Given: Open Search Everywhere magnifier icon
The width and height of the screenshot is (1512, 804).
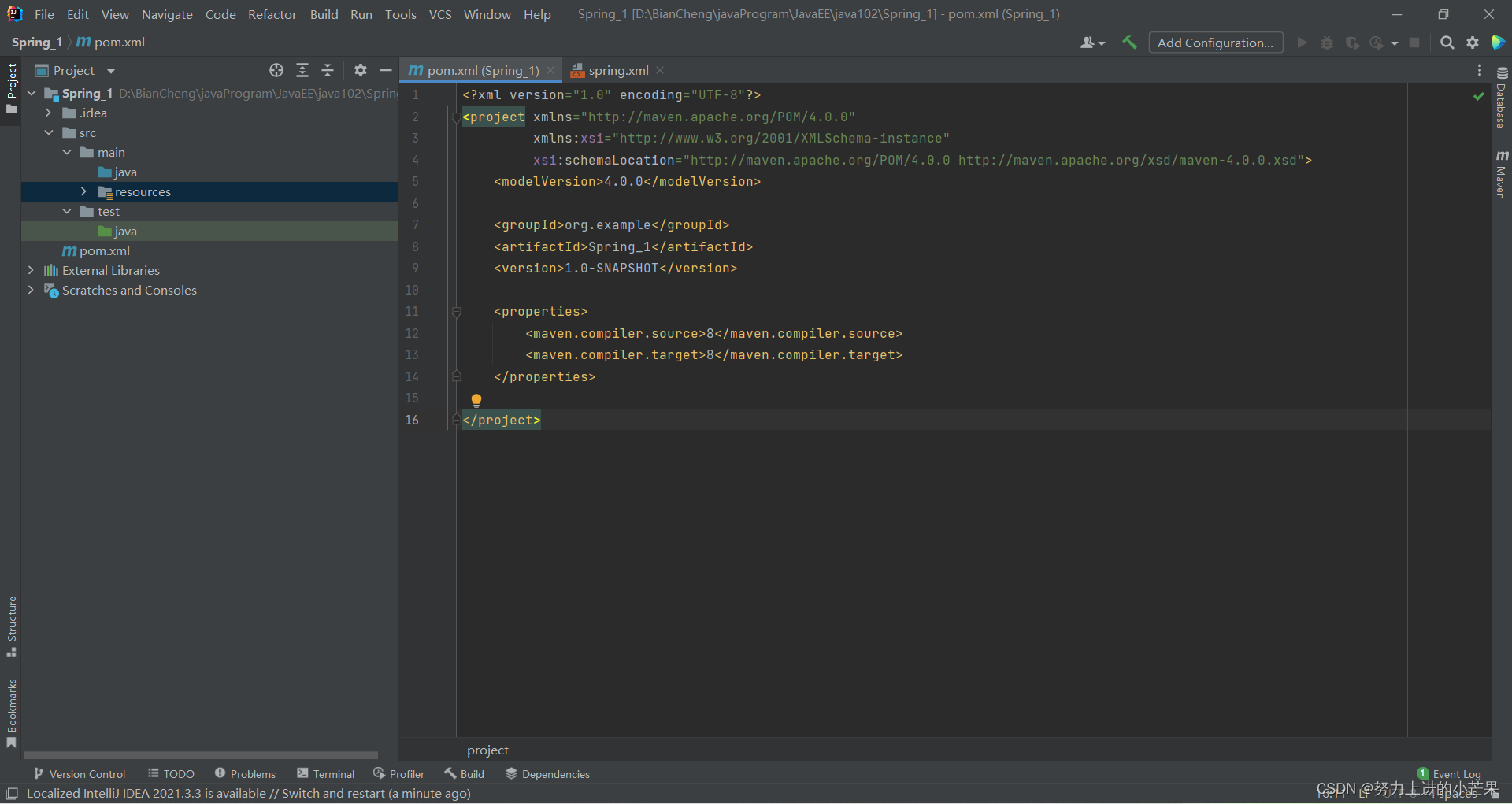Looking at the screenshot, I should (x=1447, y=43).
